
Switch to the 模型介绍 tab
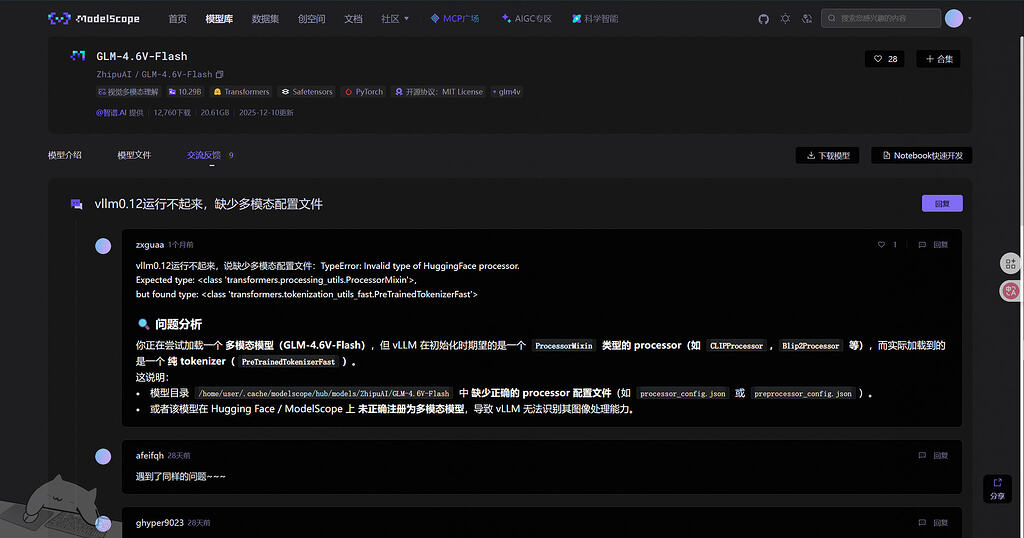coord(65,155)
